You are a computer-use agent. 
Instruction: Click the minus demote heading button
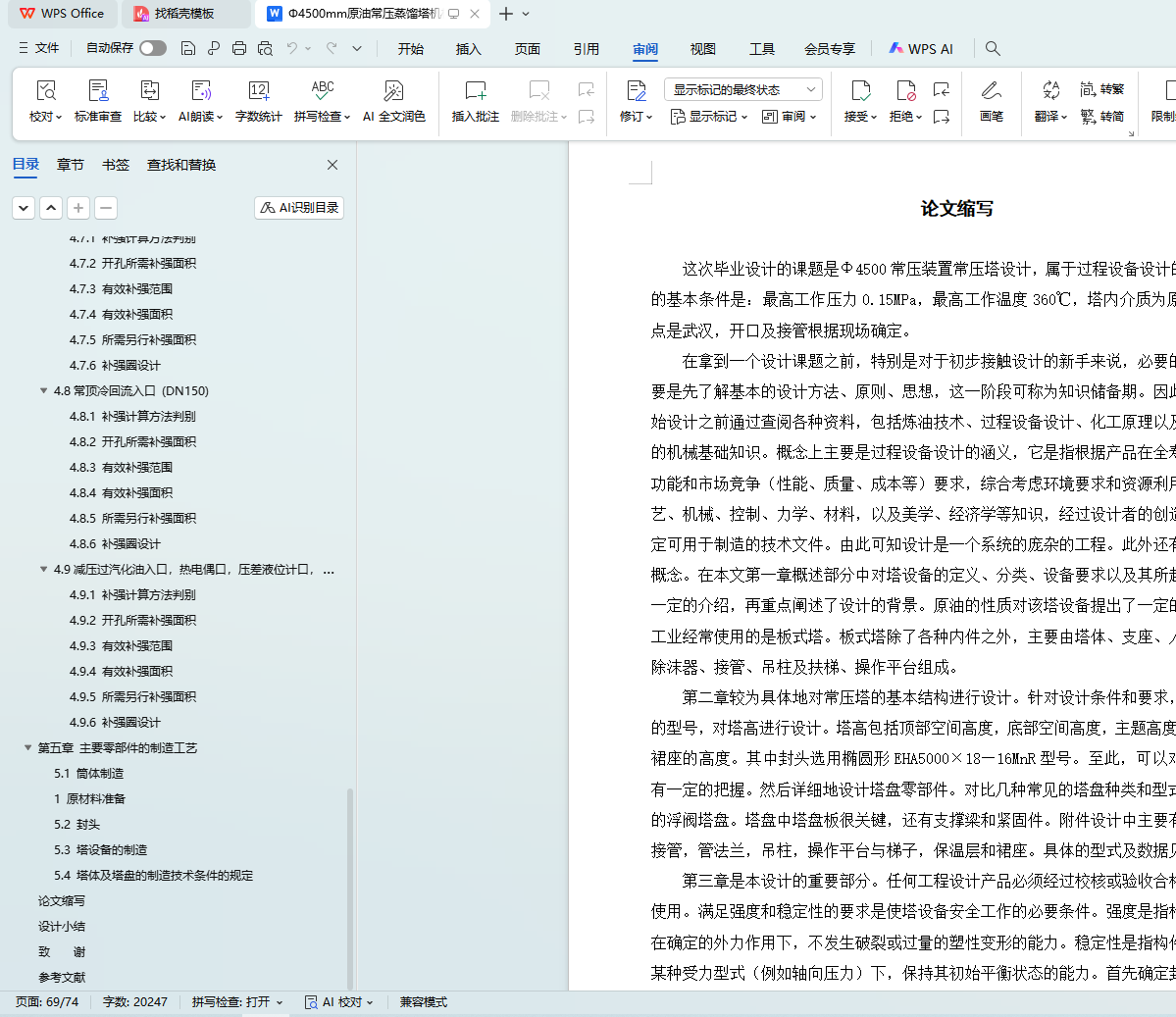106,208
